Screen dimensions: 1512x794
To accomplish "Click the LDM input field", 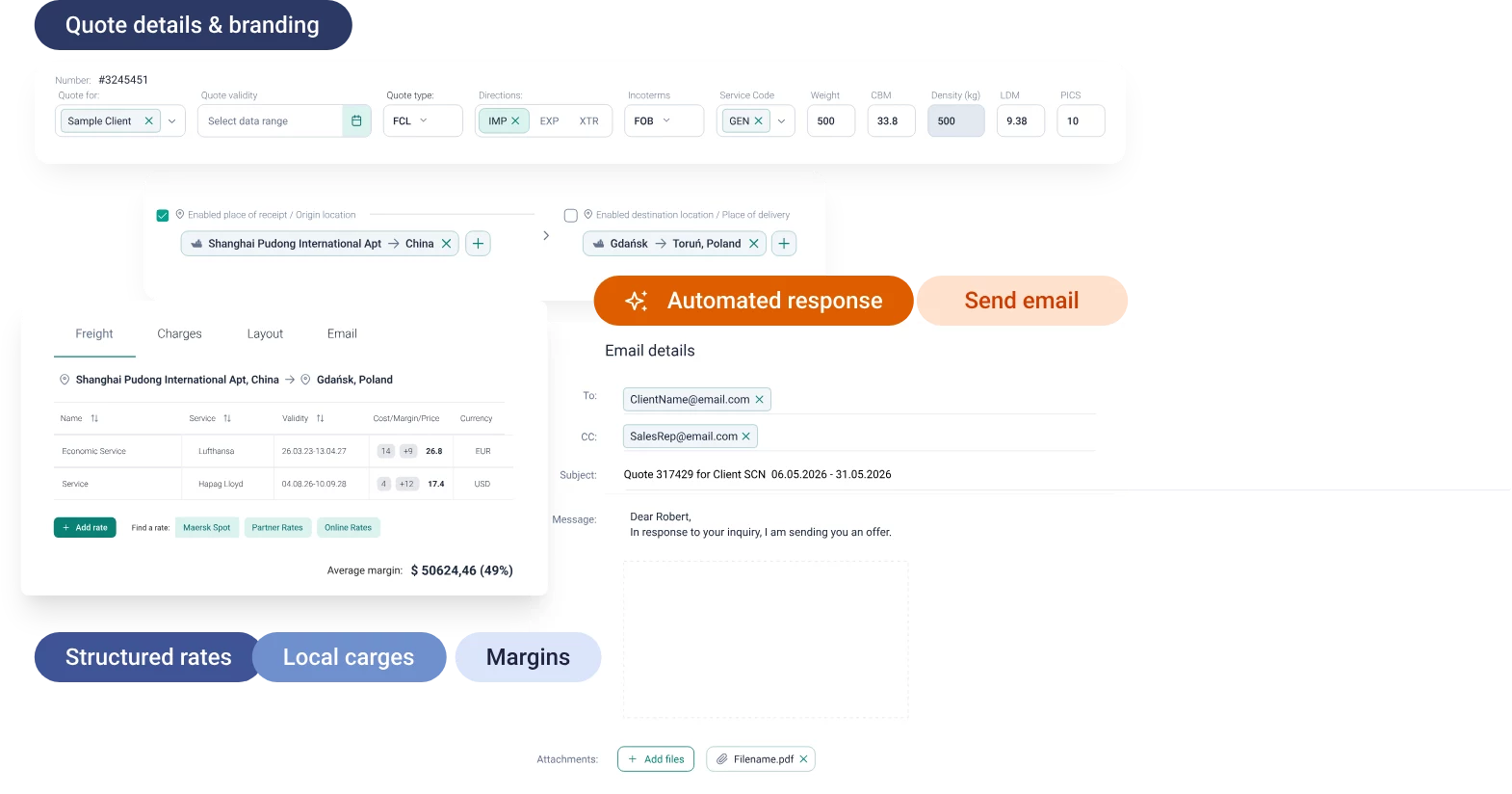I will 1021,121.
